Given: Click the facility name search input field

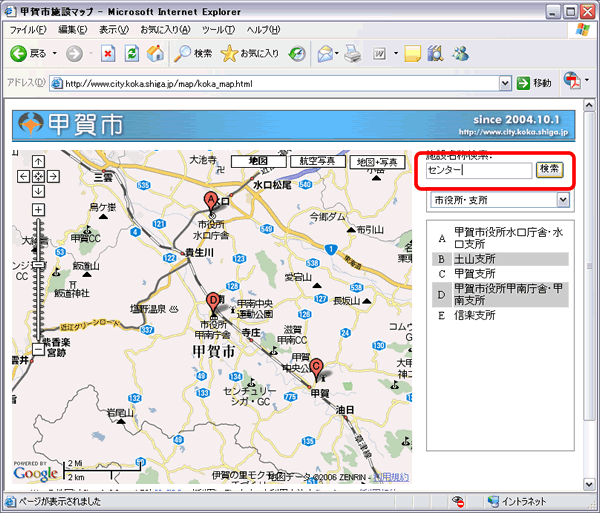Looking at the screenshot, I should click(479, 170).
